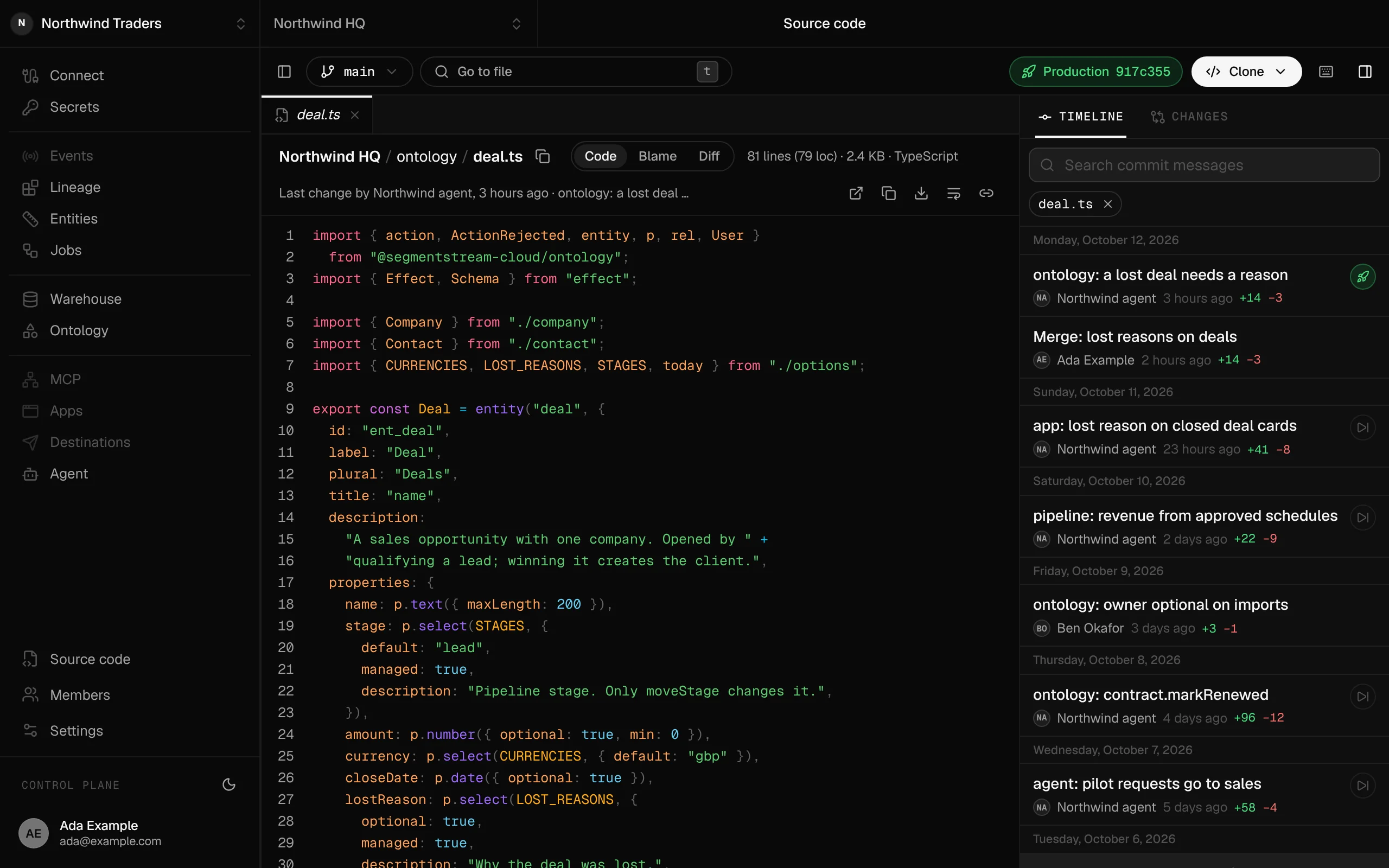
Task: Open commit 'ontology: a lost deal needs a reason'
Action: [1204, 285]
